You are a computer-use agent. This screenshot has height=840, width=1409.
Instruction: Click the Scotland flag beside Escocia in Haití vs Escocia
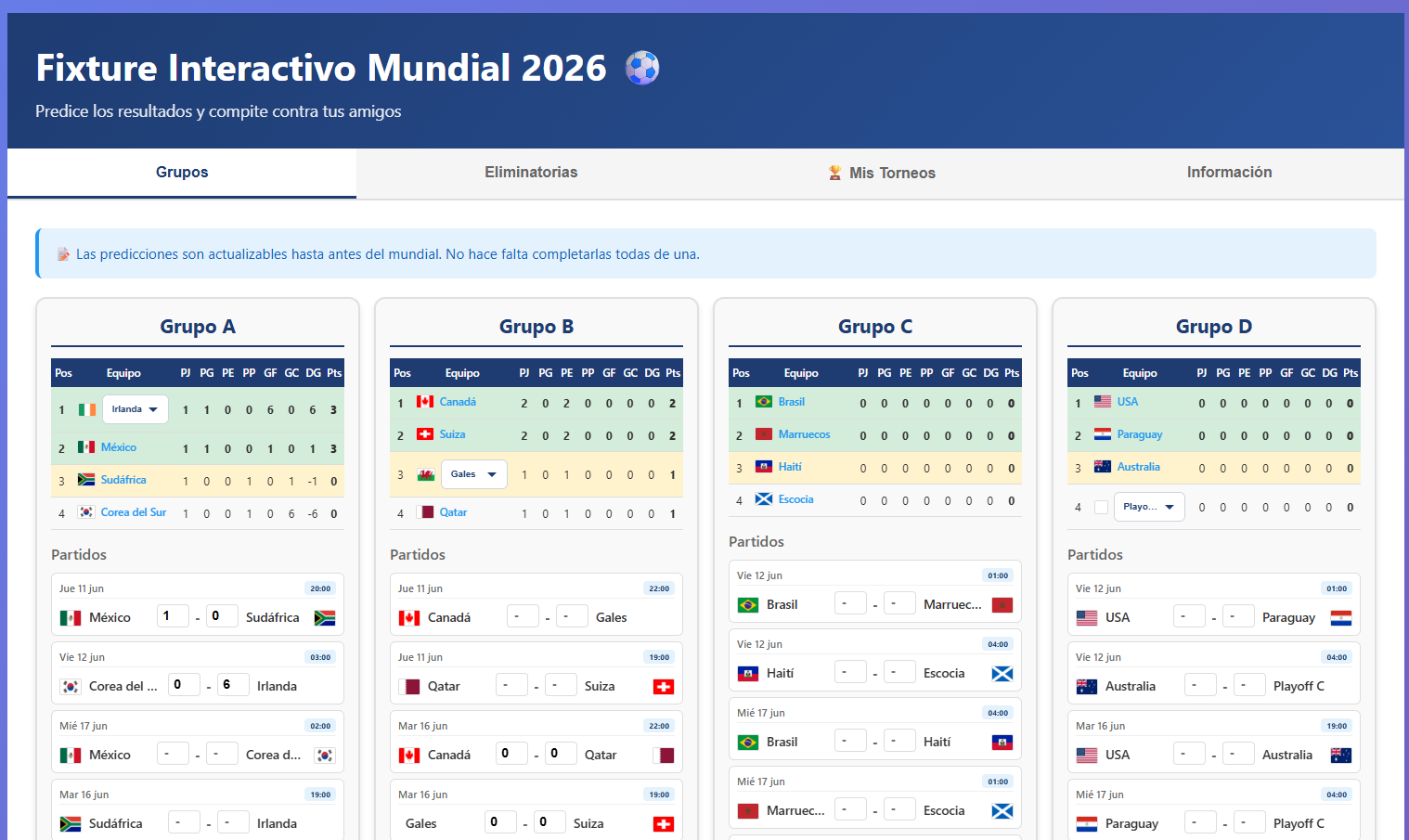click(x=1002, y=673)
